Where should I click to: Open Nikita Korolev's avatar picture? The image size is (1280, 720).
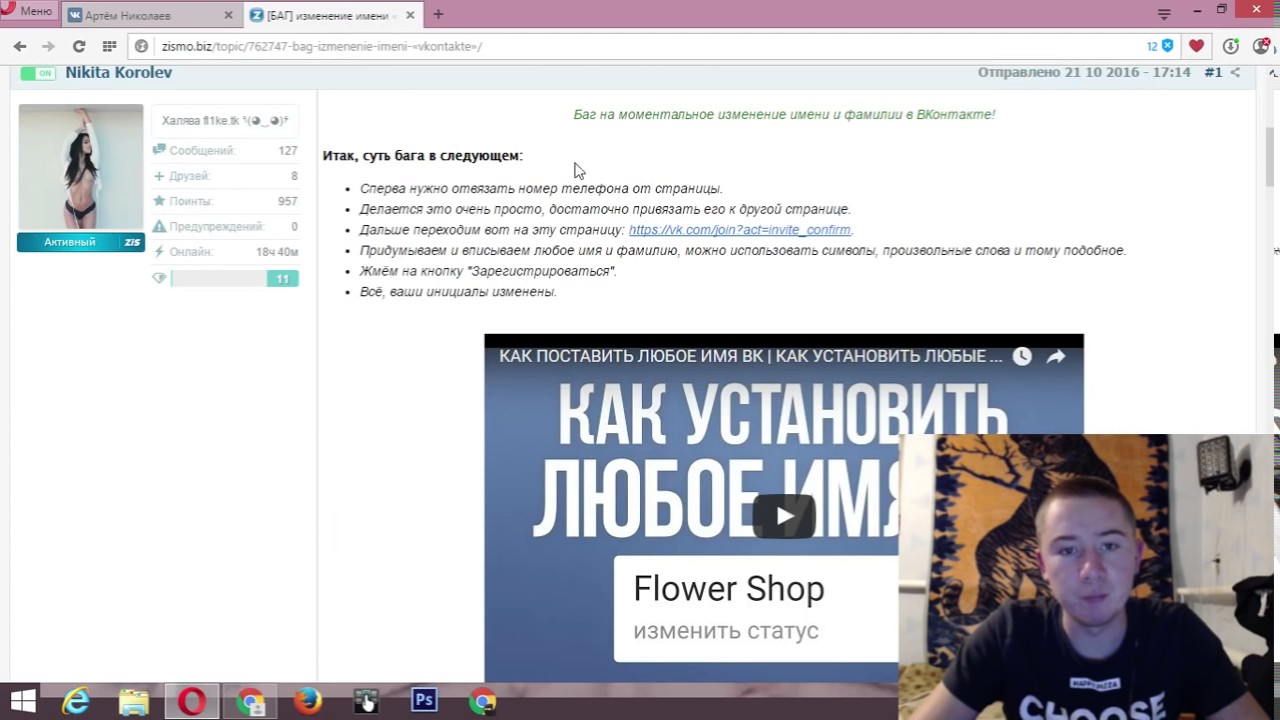click(x=80, y=167)
